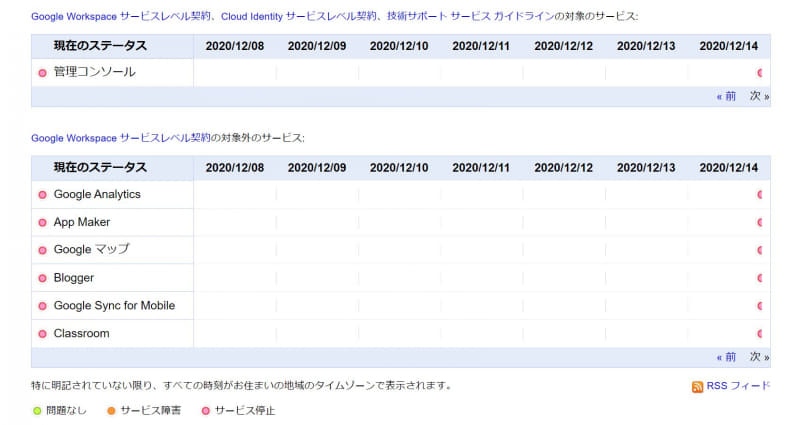Screen dimensions: 800x425
Task: Click 2020/12/08 header in first table
Action: point(235,46)
